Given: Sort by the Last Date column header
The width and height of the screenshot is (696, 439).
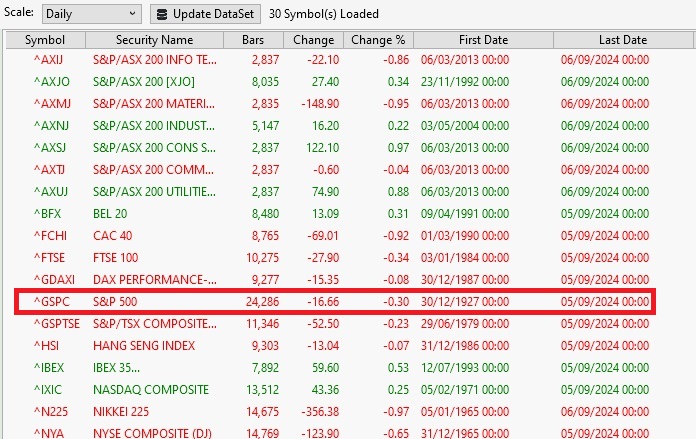Looking at the screenshot, I should click(x=623, y=40).
